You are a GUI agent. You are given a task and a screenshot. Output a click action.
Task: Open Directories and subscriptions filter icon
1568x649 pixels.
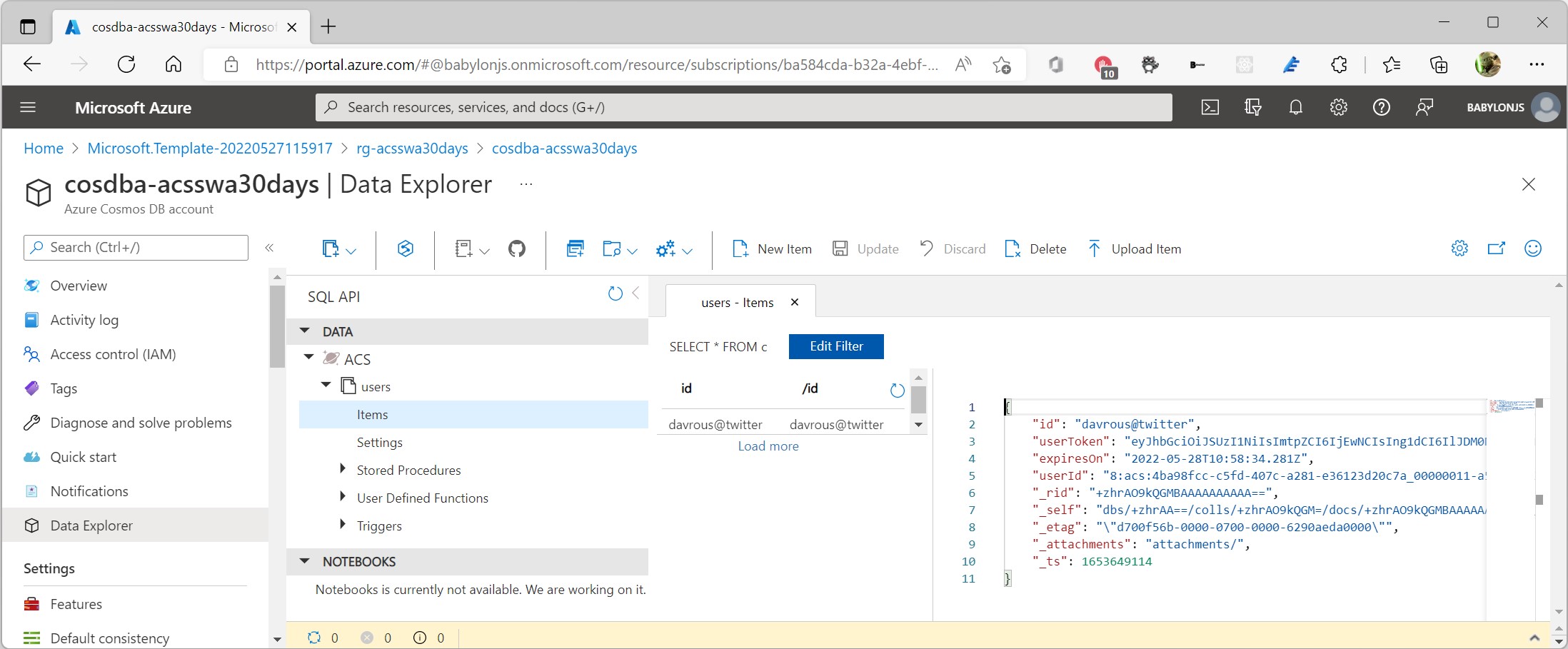coord(1252,107)
